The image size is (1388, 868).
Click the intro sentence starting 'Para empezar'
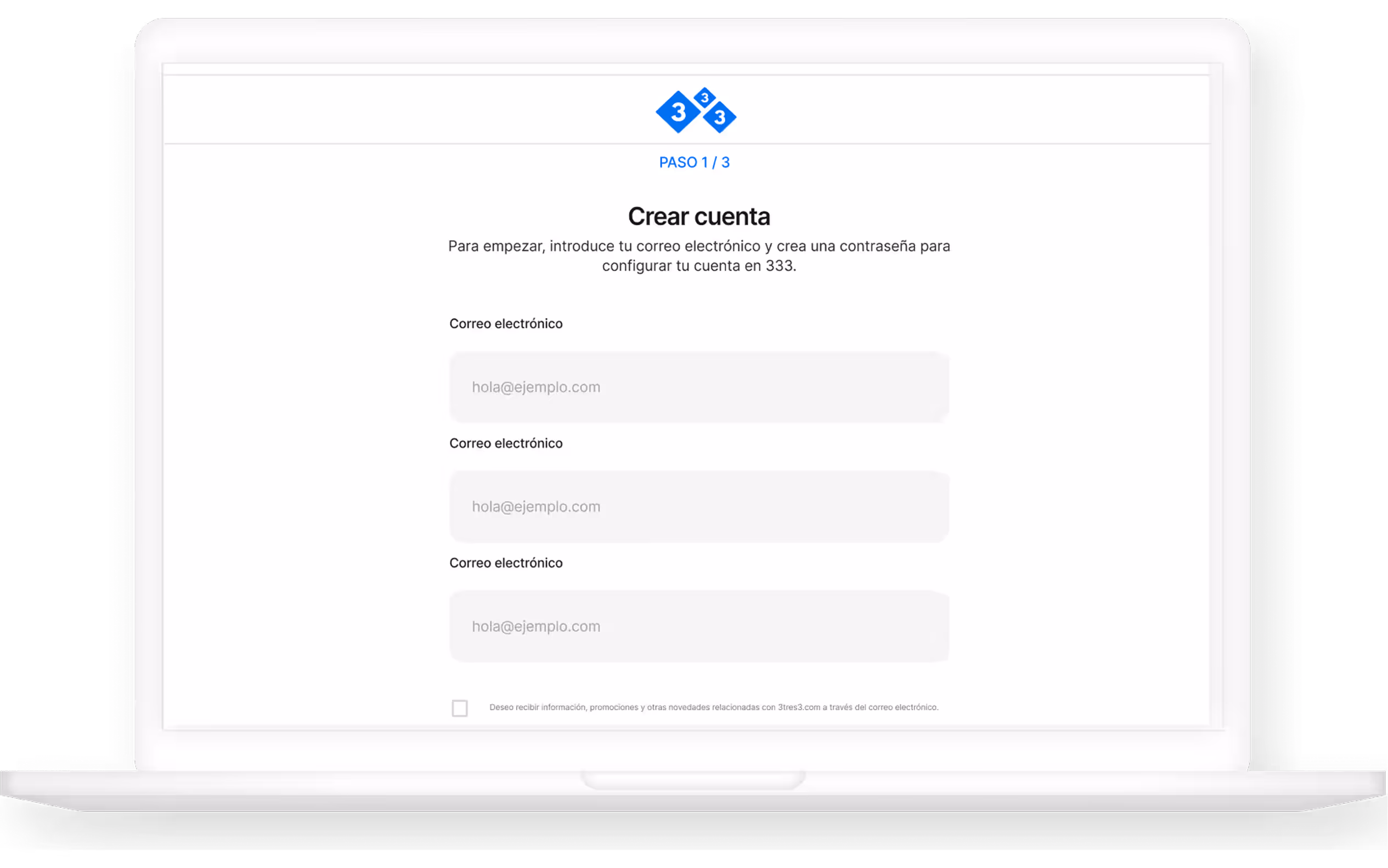pos(699,247)
